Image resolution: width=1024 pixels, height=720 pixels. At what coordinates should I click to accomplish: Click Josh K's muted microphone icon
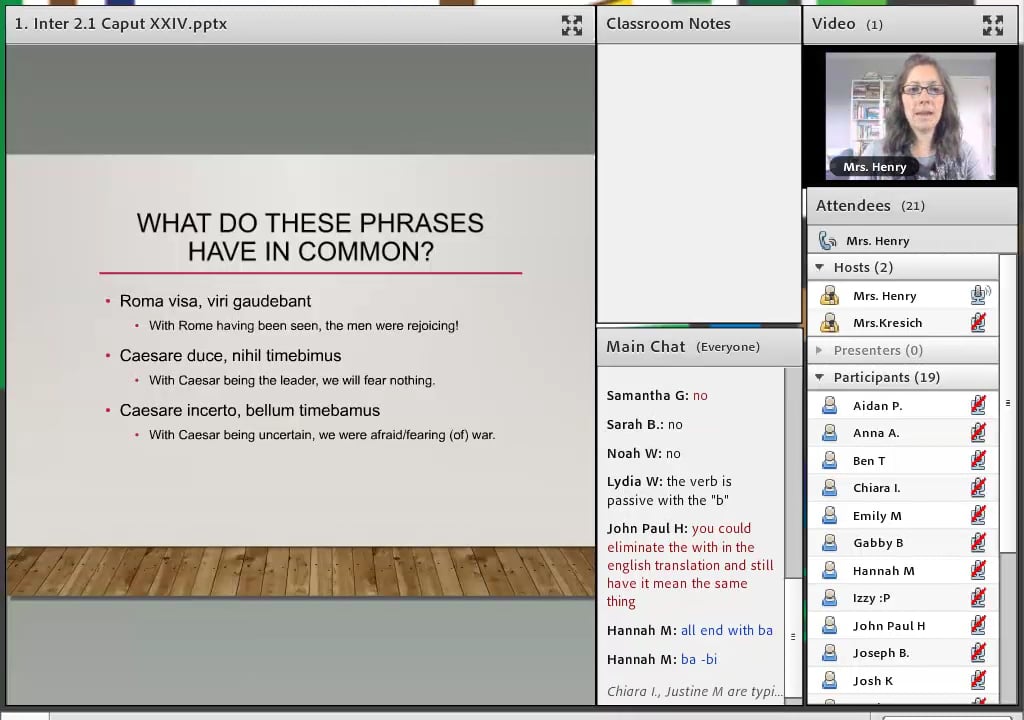[x=978, y=680]
